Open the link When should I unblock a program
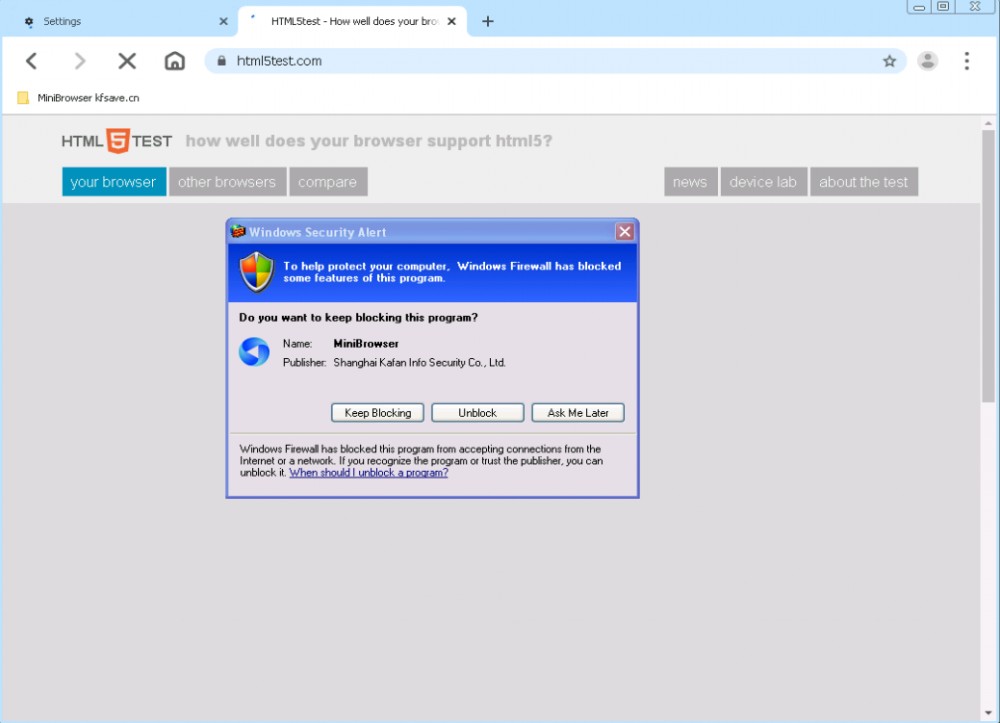The width and height of the screenshot is (1000, 723). pos(368,472)
